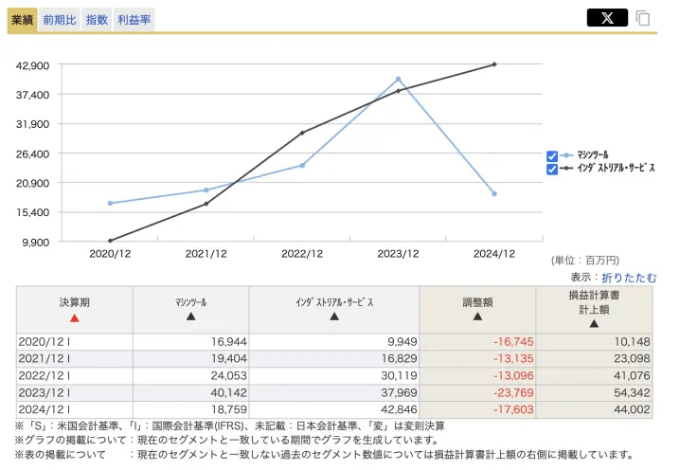Screen dimensions: 680x470
Task: Click the マシンツール peak data point at 2023/12
Action: pyautogui.click(x=398, y=79)
